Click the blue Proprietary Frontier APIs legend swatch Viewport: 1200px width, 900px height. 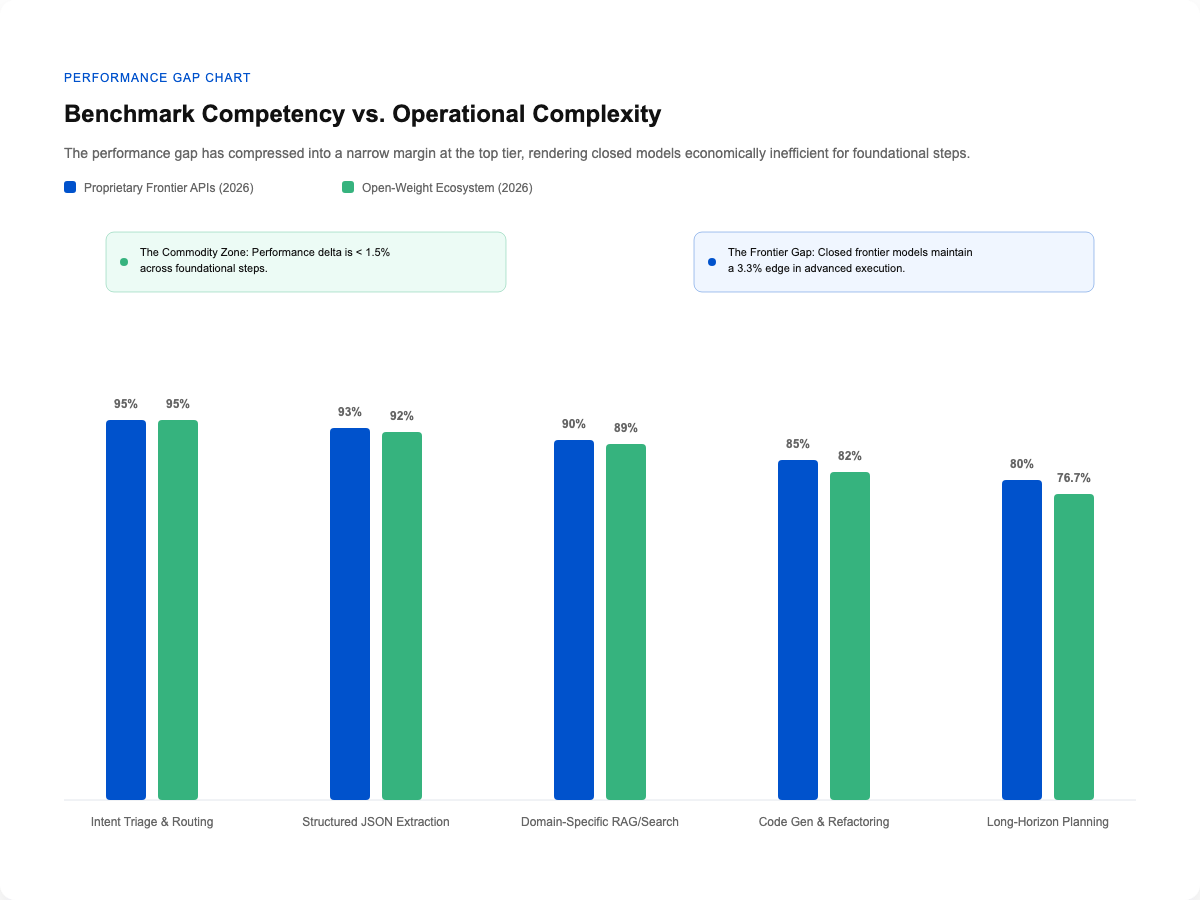tap(70, 187)
